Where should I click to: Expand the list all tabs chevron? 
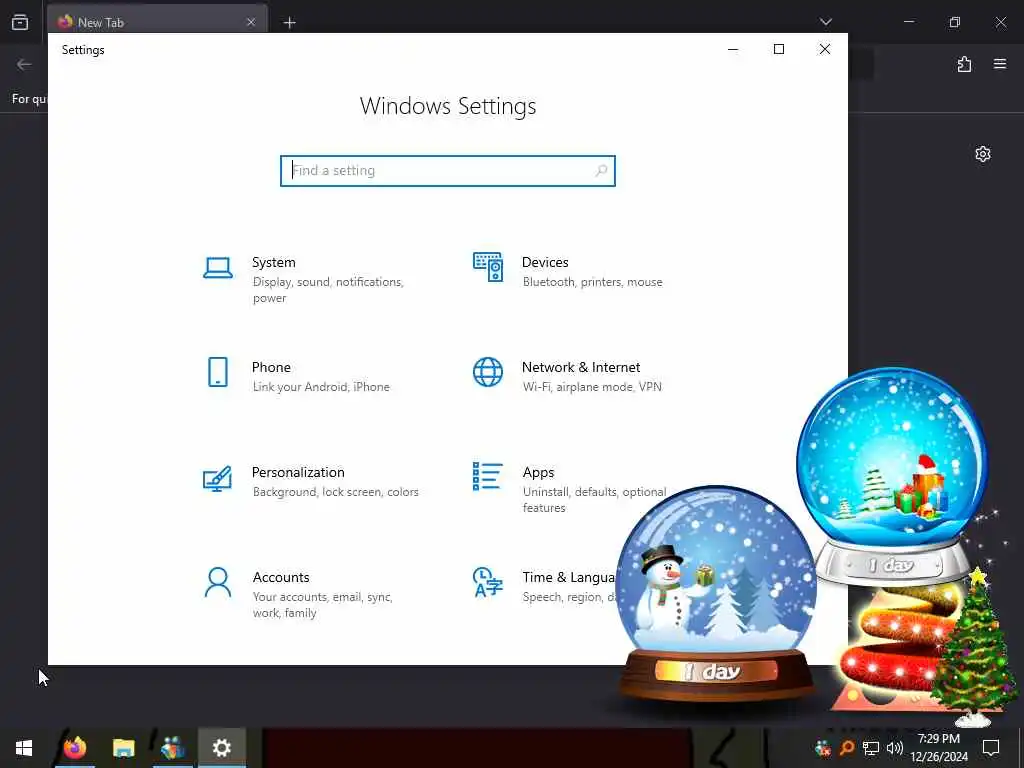(825, 22)
